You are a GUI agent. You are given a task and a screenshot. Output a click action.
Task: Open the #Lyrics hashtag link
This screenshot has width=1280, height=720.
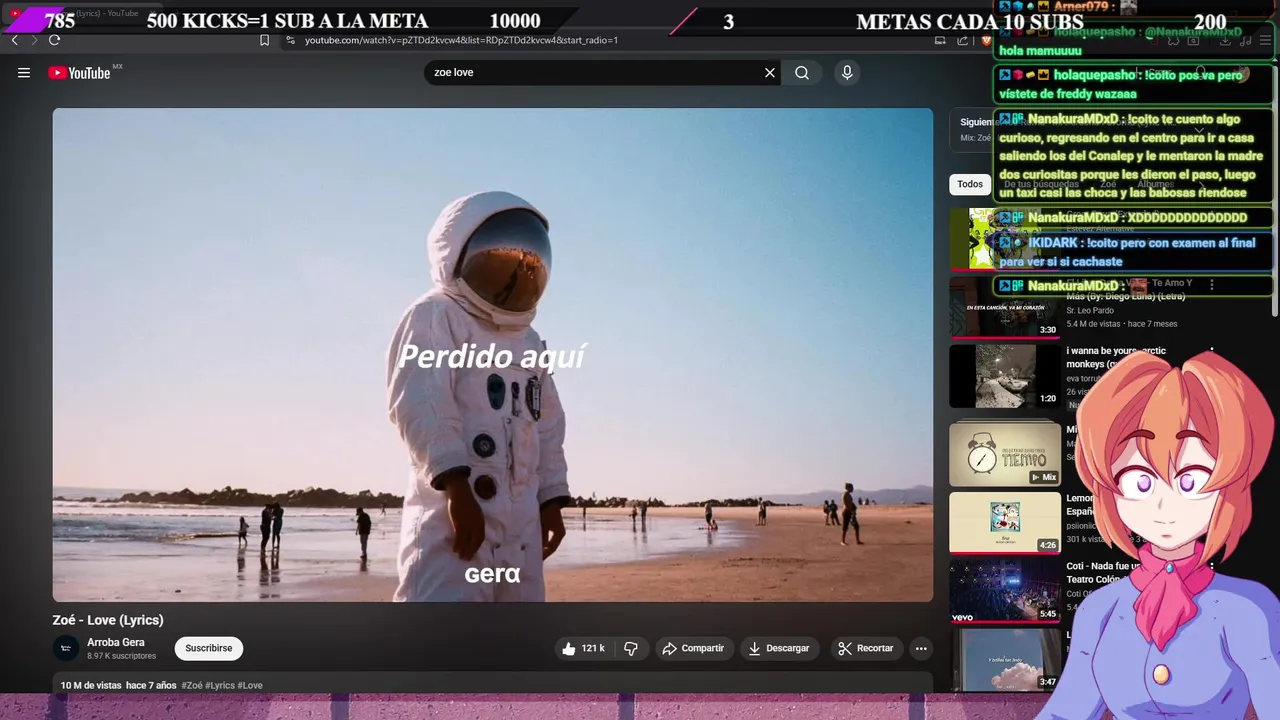point(220,685)
